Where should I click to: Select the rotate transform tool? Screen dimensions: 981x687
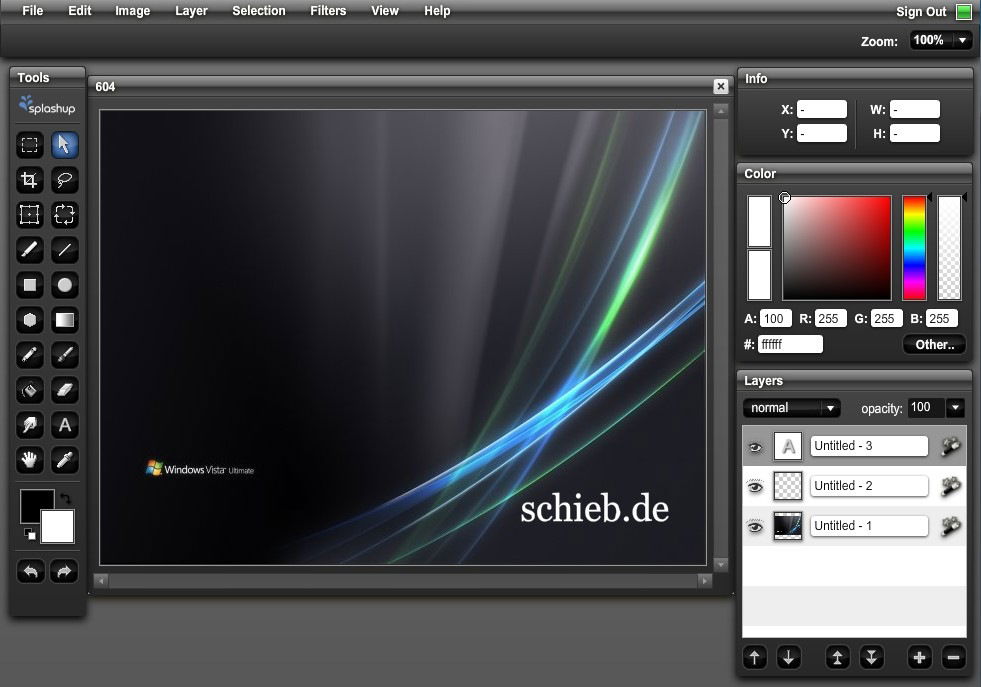tap(64, 215)
